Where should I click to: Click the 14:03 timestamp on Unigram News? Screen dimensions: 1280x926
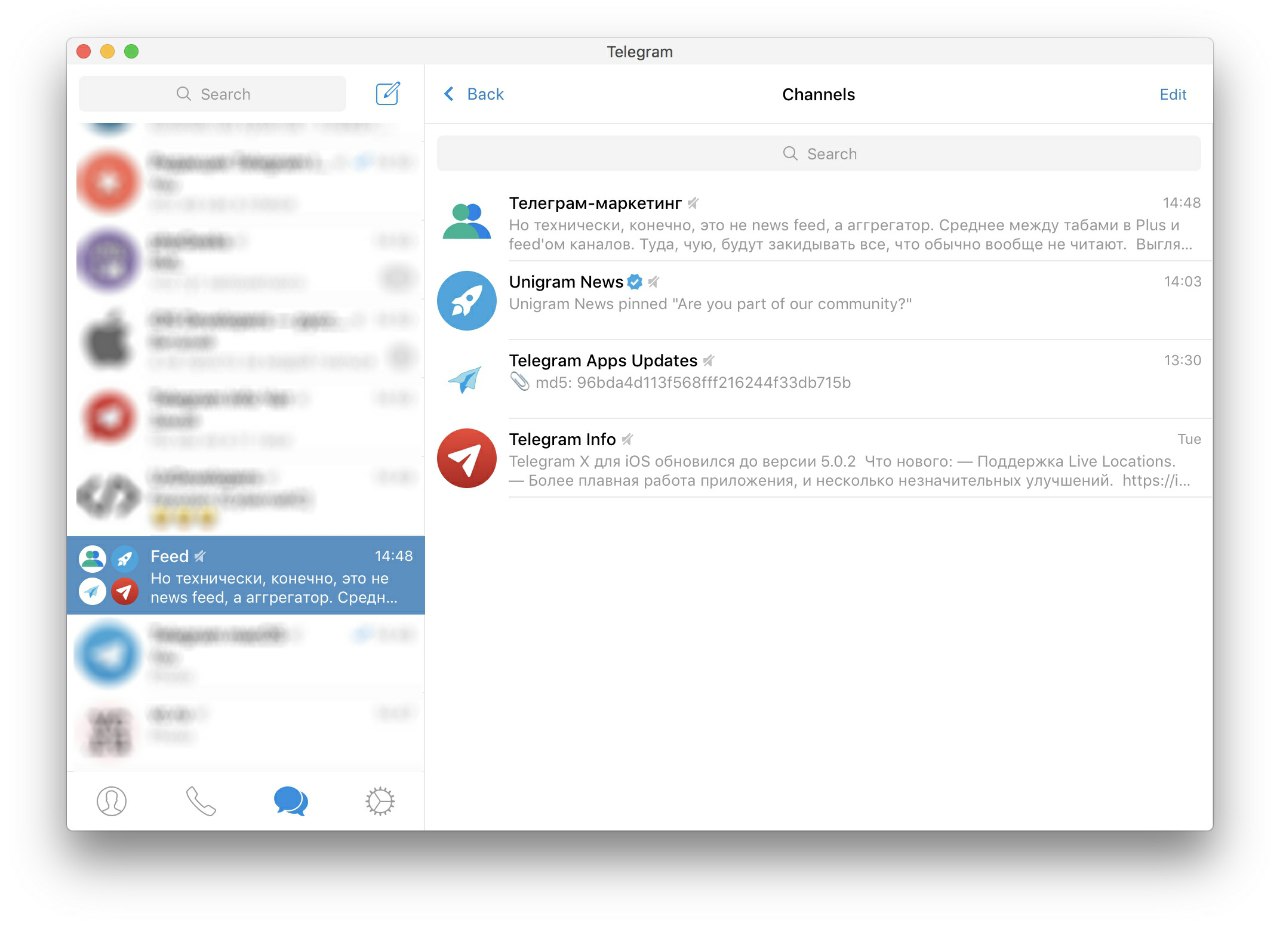point(1183,281)
